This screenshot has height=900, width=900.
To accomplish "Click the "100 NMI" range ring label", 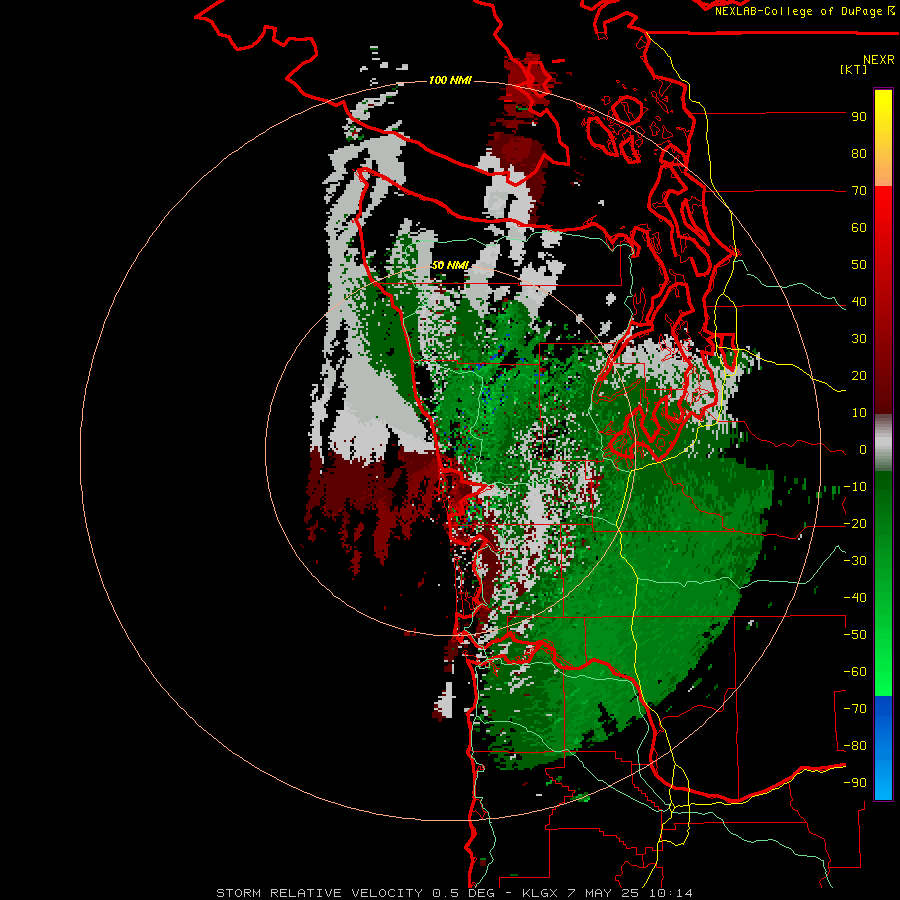I will [450, 80].
